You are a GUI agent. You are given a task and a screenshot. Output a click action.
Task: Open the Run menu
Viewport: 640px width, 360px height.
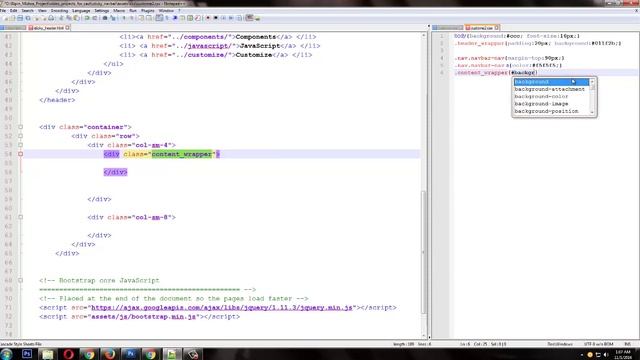[x=133, y=11]
